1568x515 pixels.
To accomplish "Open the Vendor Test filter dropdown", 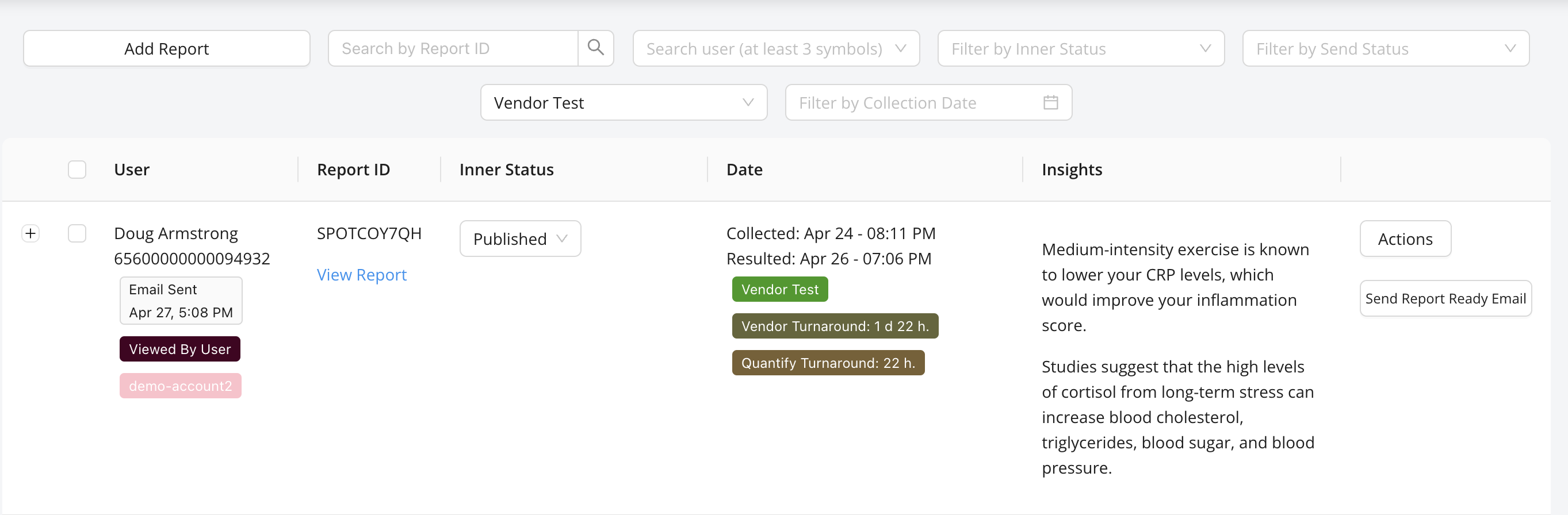I will [x=624, y=103].
